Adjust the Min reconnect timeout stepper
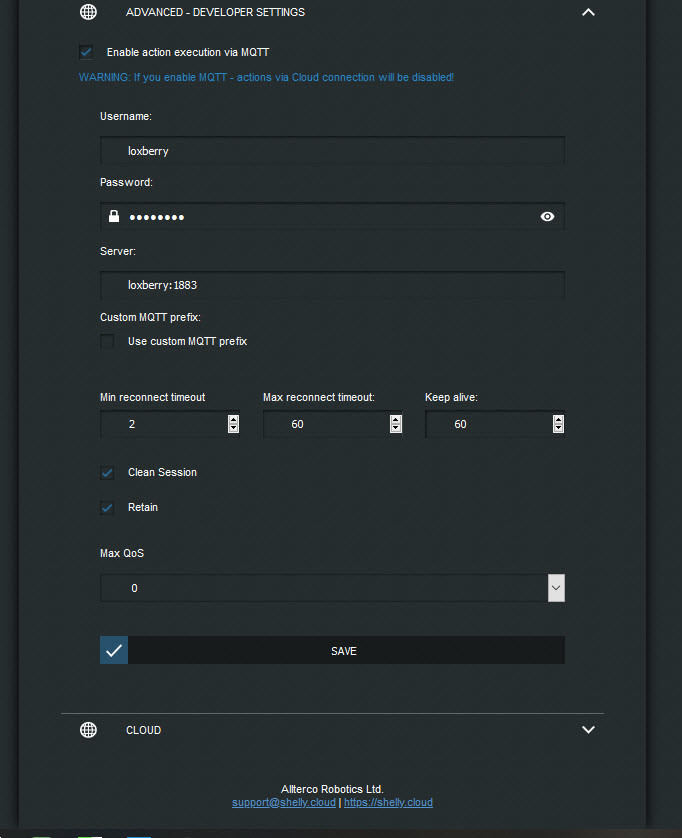The height and width of the screenshot is (838, 682). coord(233,424)
